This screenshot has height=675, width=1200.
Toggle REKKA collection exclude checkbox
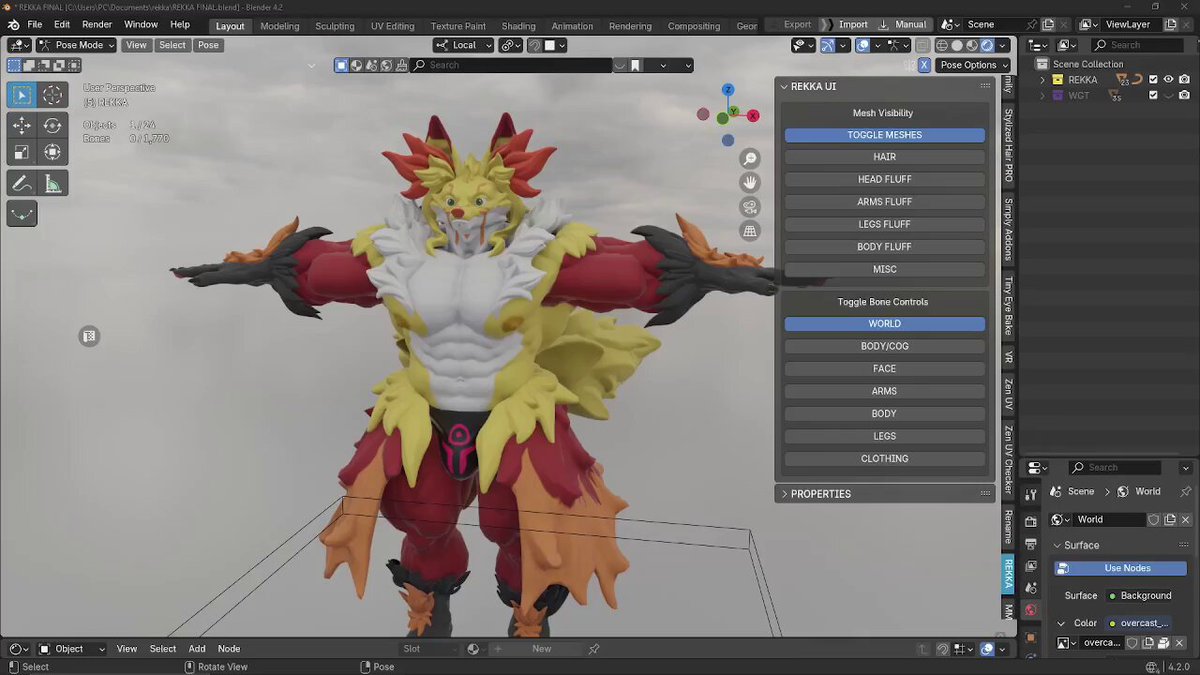coord(1153,80)
